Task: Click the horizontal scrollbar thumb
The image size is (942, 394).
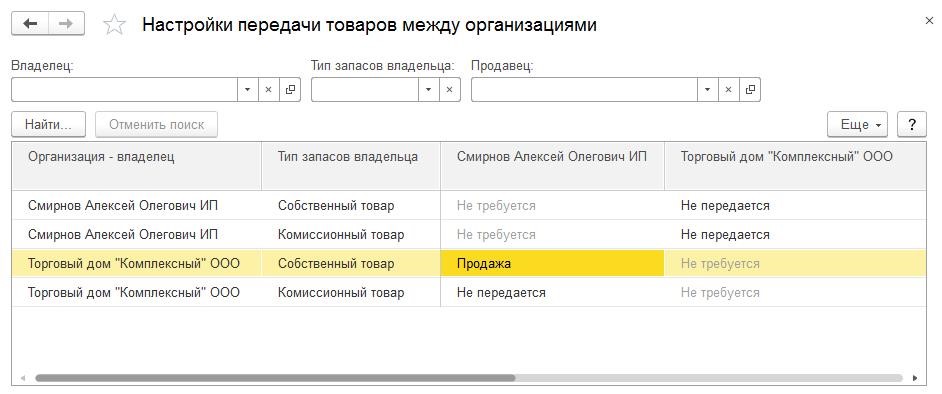Action: [275, 378]
